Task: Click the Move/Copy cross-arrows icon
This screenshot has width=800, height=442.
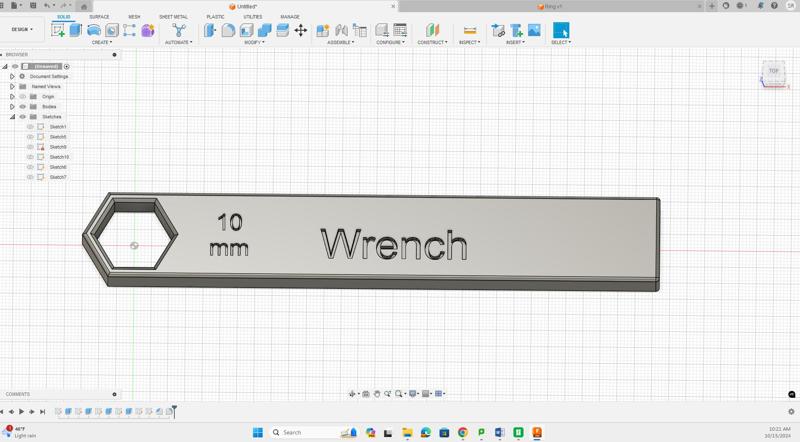Action: pos(300,30)
